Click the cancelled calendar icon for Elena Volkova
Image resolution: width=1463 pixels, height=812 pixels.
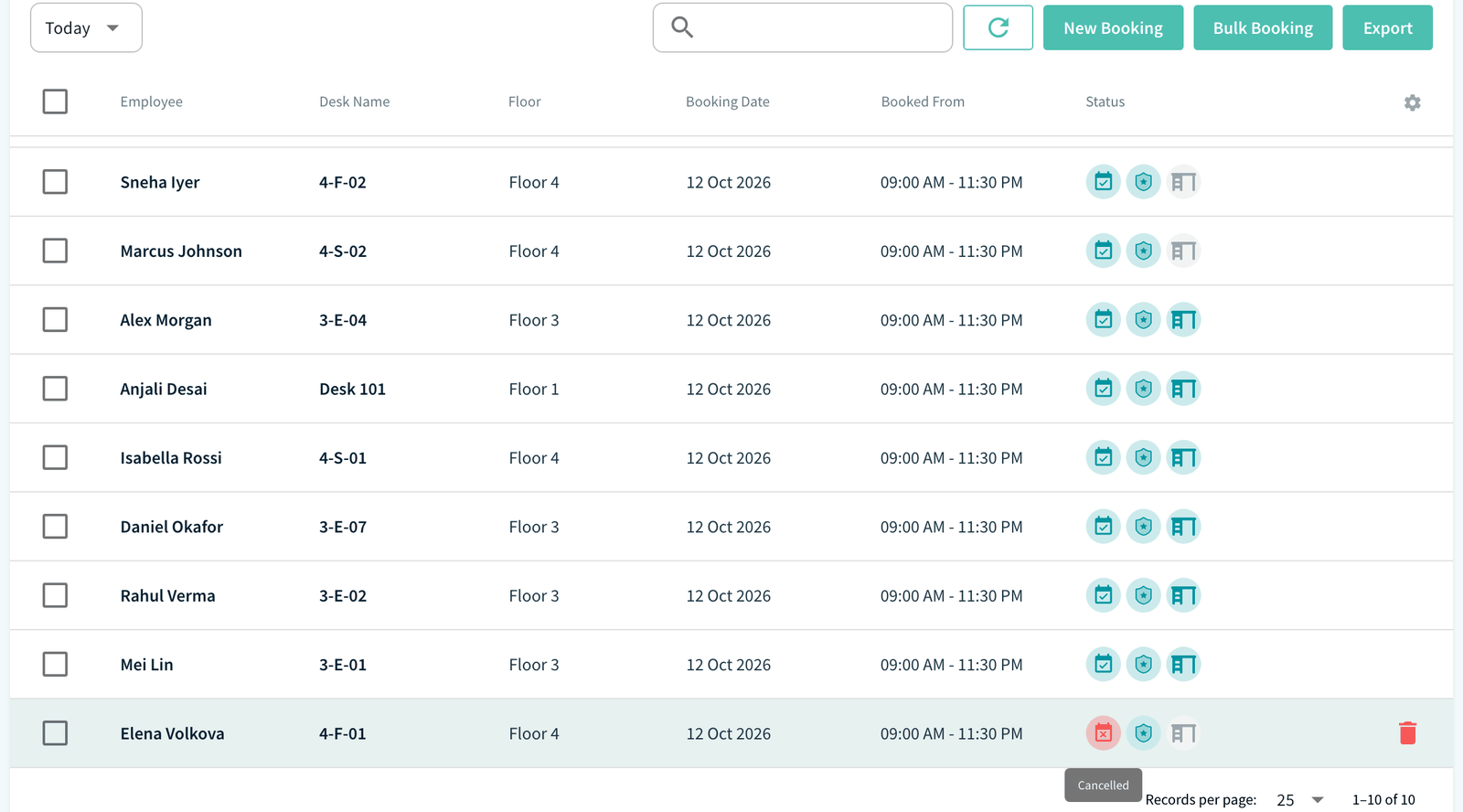(x=1104, y=733)
